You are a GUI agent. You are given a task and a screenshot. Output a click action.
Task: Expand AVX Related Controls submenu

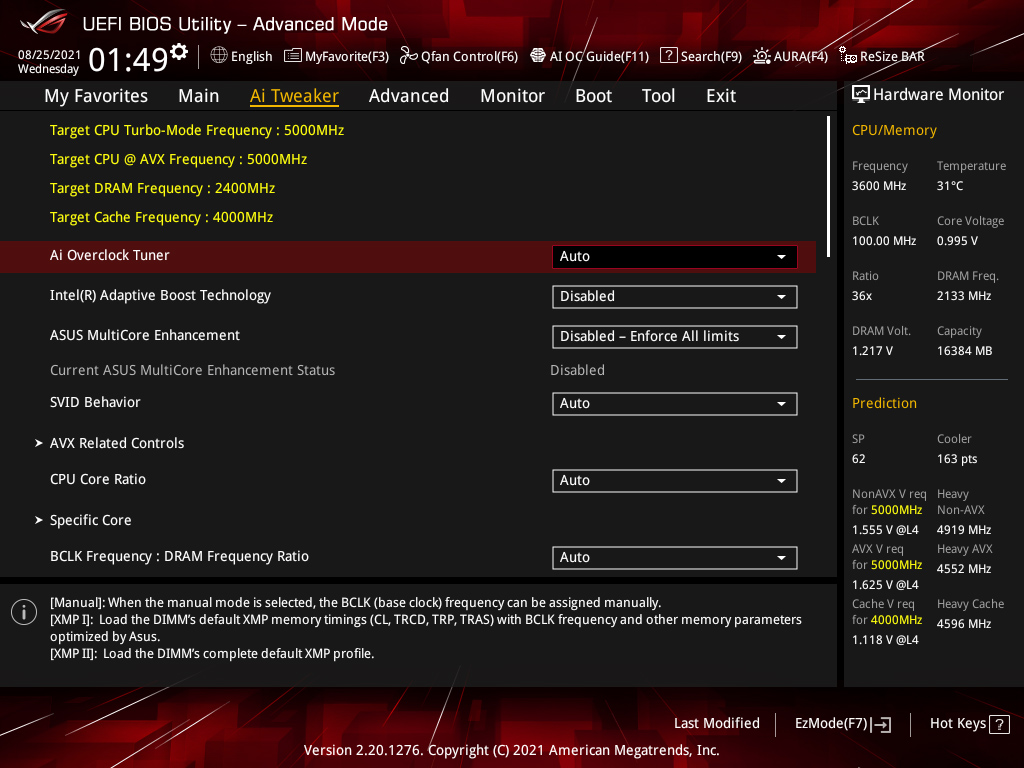[117, 443]
